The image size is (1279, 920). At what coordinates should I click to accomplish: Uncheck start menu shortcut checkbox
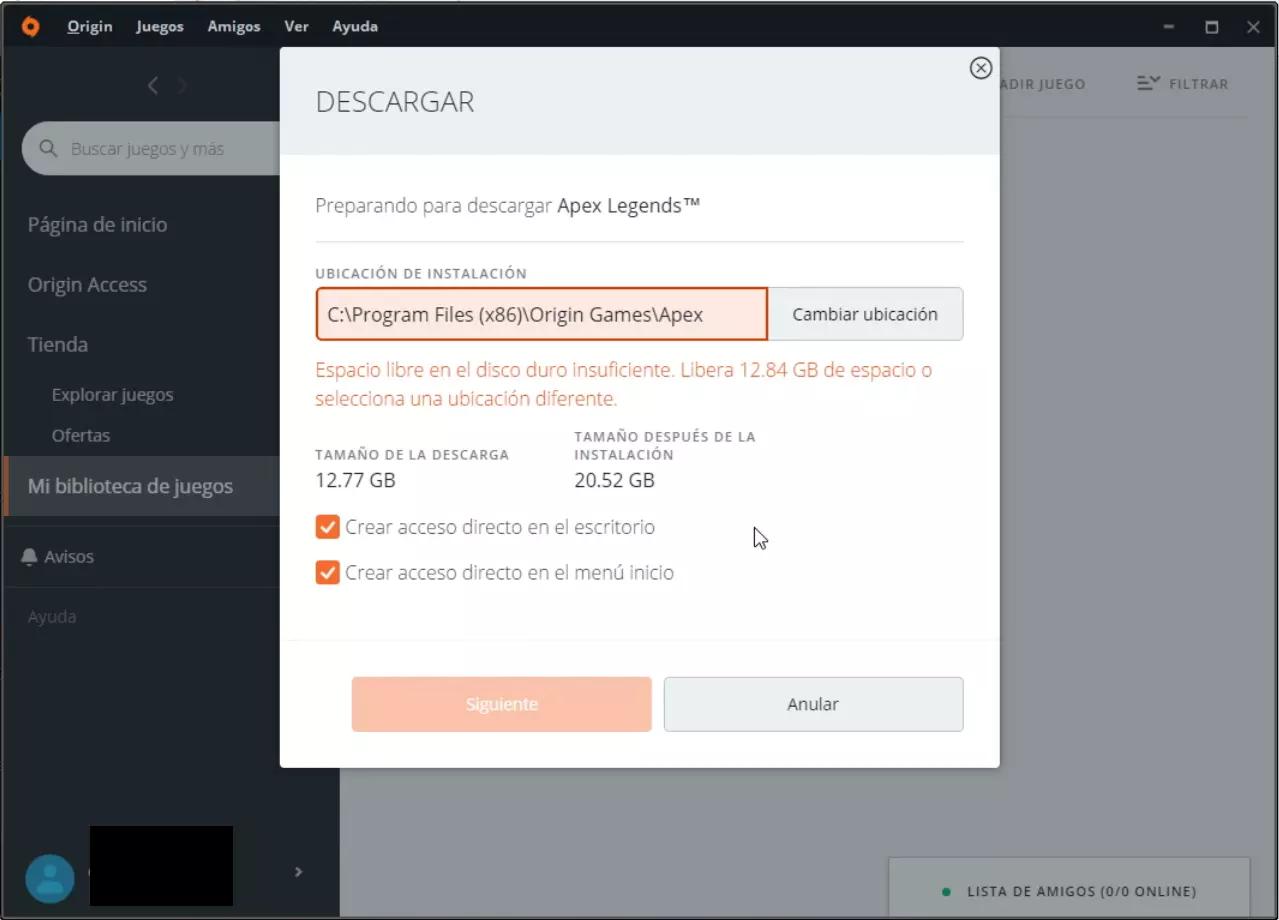[327, 573]
